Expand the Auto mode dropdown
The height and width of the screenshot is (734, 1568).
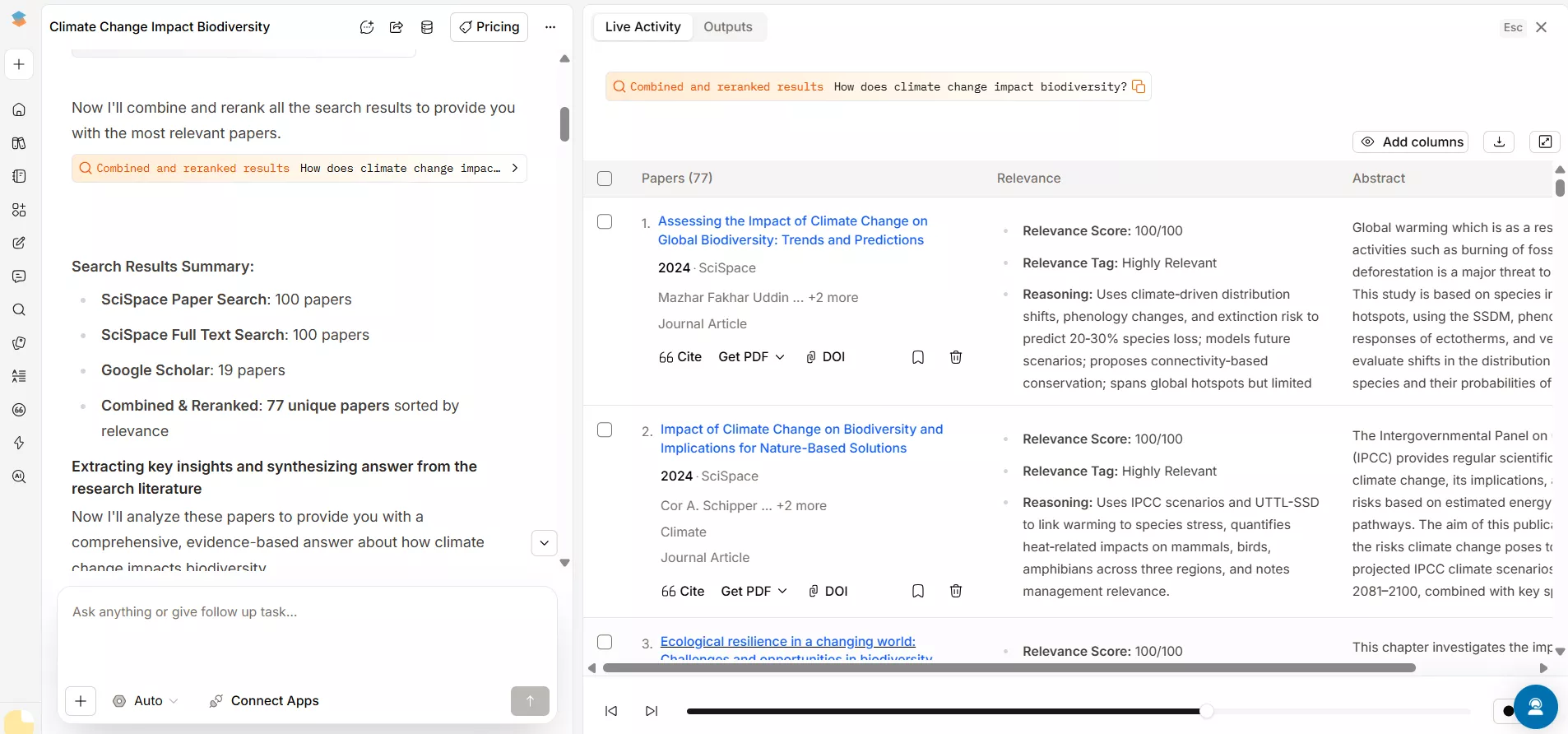coord(146,701)
